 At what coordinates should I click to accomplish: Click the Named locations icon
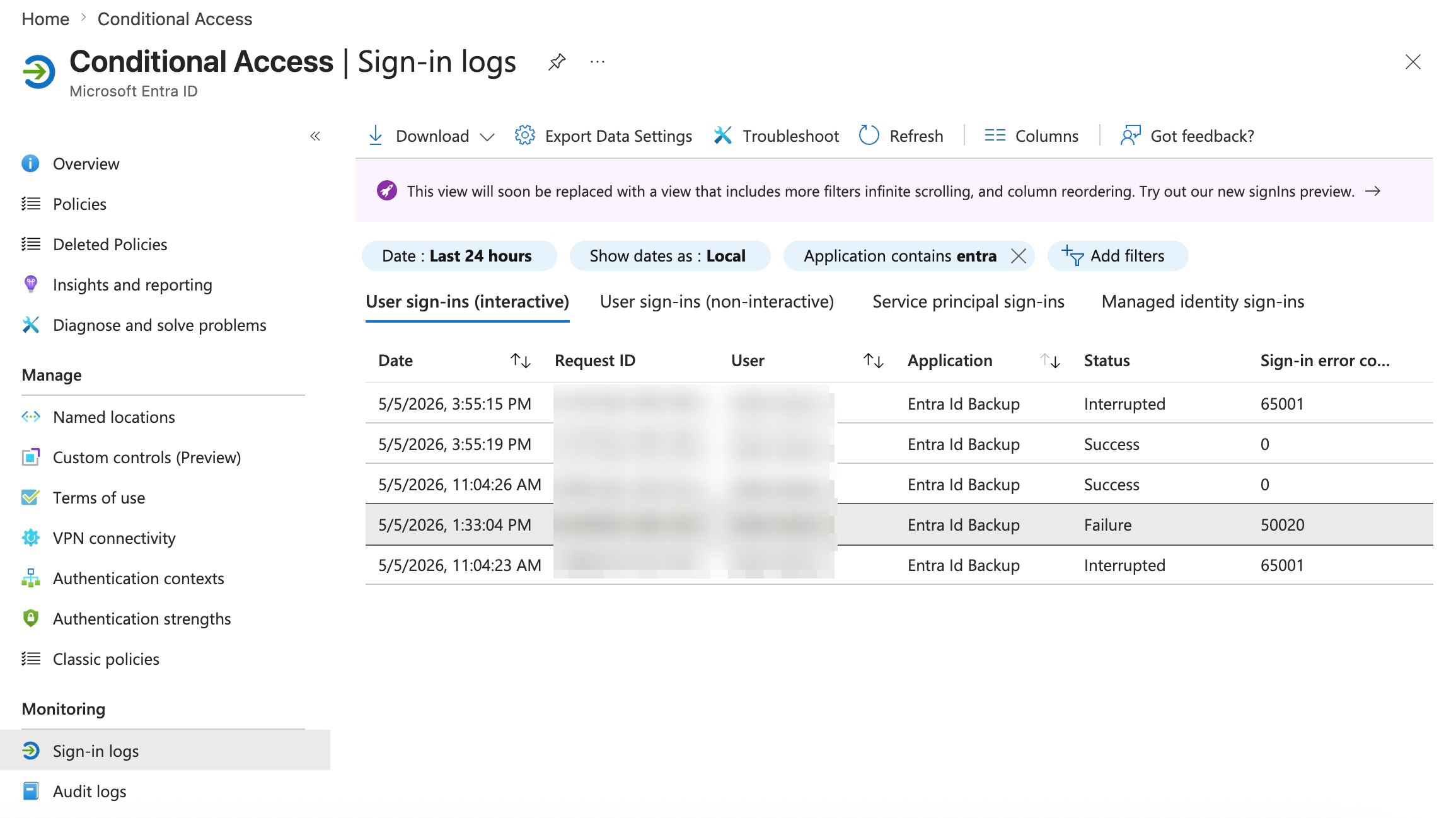[x=31, y=417]
